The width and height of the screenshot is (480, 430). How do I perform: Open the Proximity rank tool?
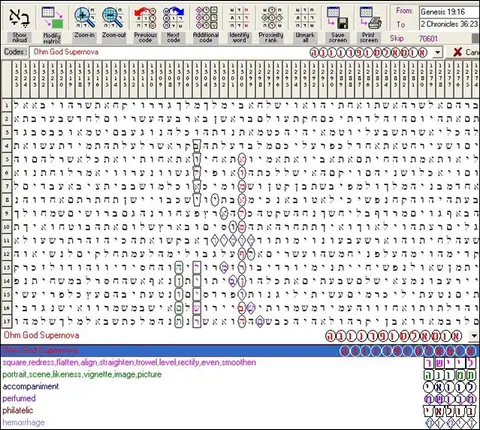[x=271, y=18]
